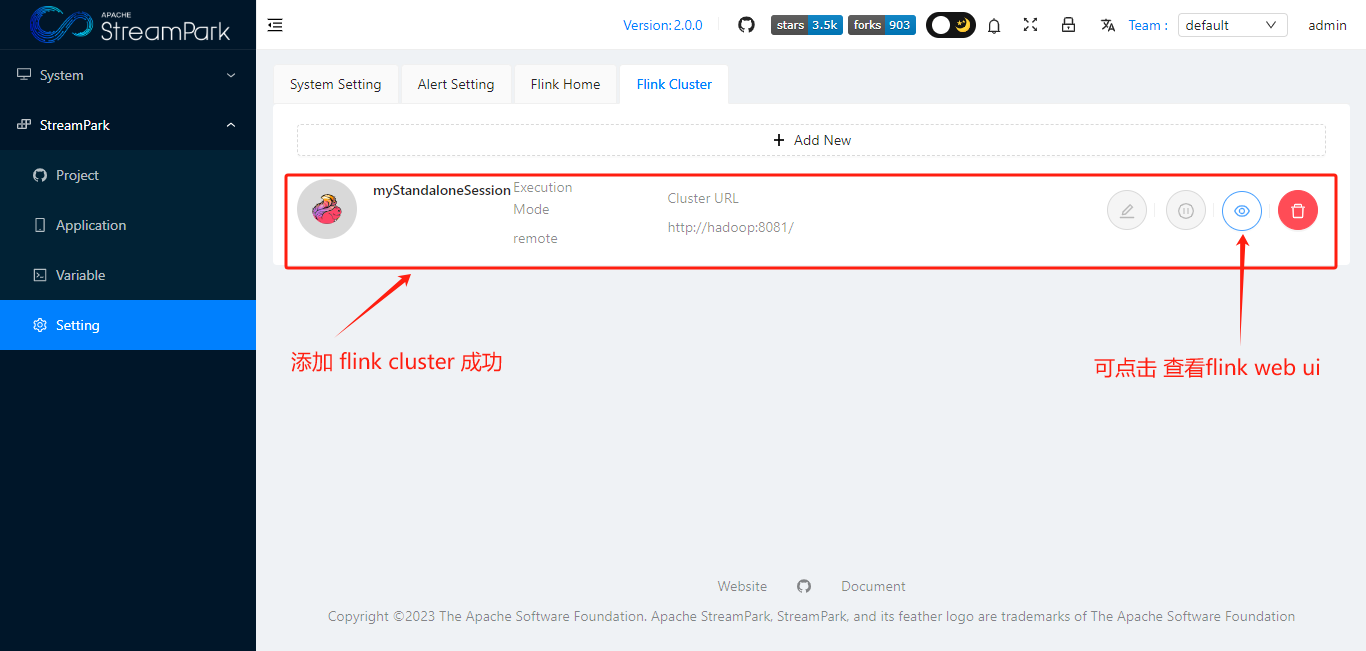Open the notifications bell
Viewport: 1366px width, 651px height.
click(x=994, y=26)
